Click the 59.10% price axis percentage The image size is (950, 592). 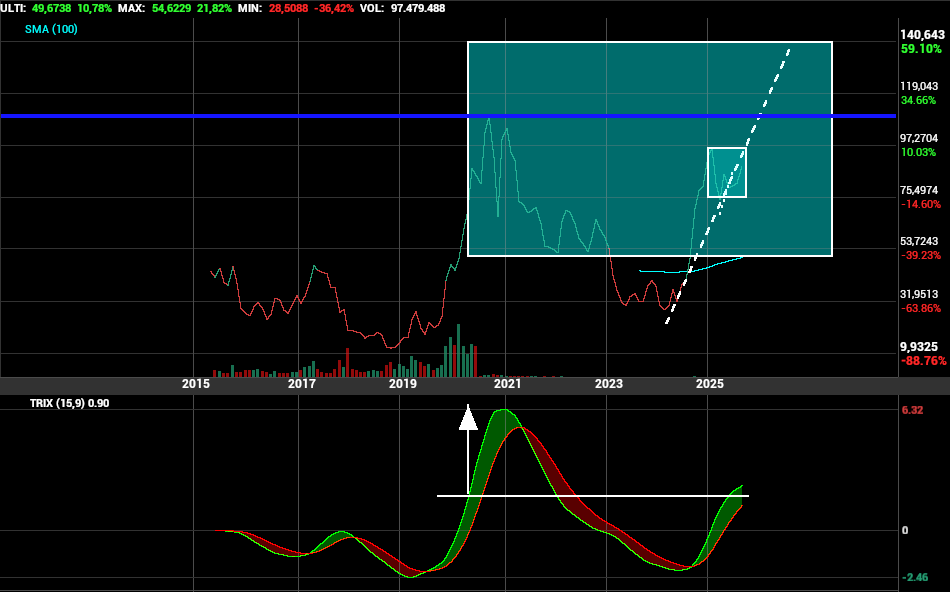click(x=922, y=48)
